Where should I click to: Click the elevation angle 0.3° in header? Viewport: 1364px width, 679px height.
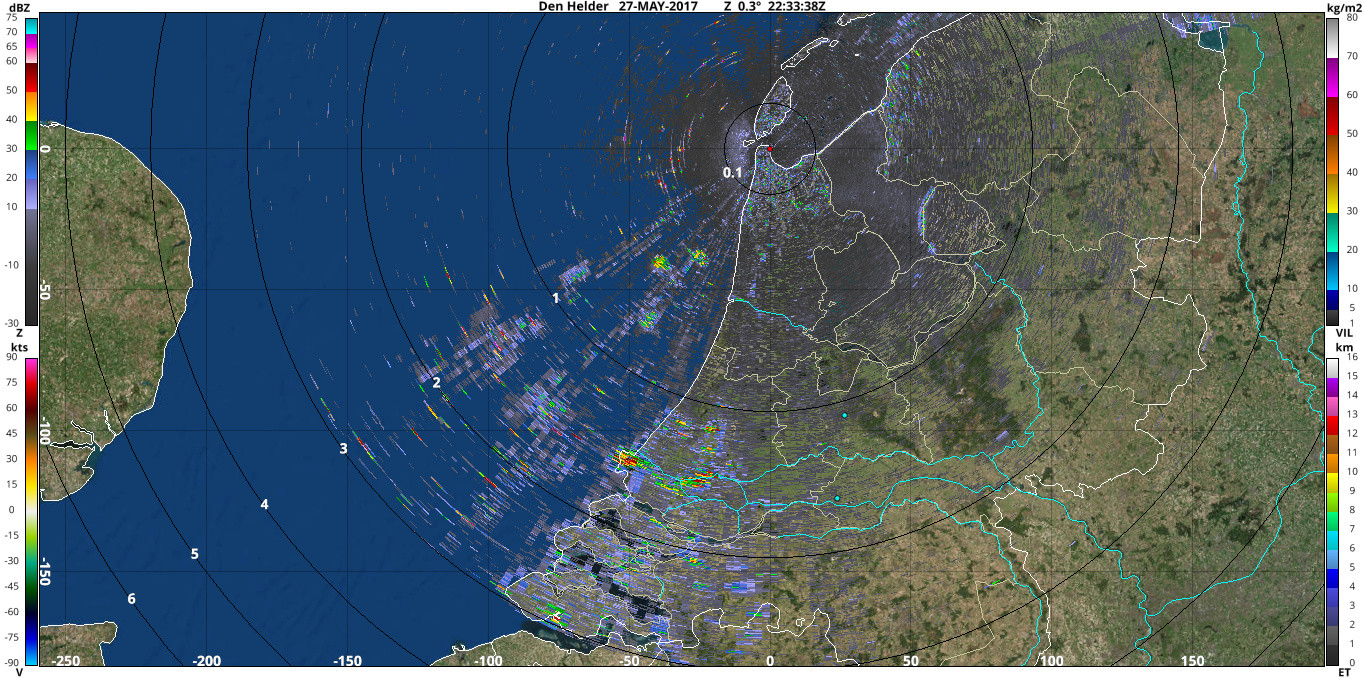(x=748, y=6)
